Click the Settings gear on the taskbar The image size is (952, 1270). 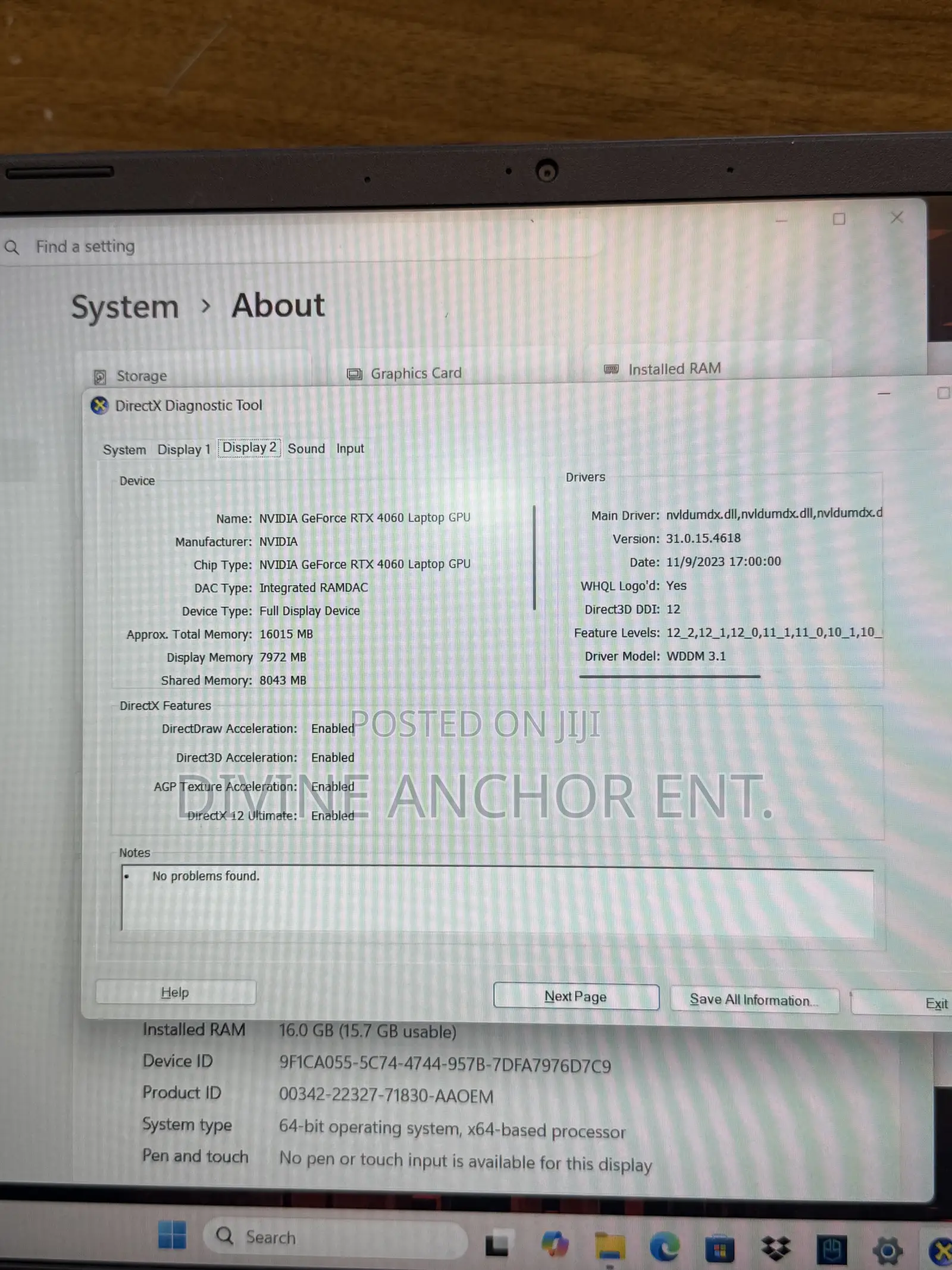click(887, 1250)
